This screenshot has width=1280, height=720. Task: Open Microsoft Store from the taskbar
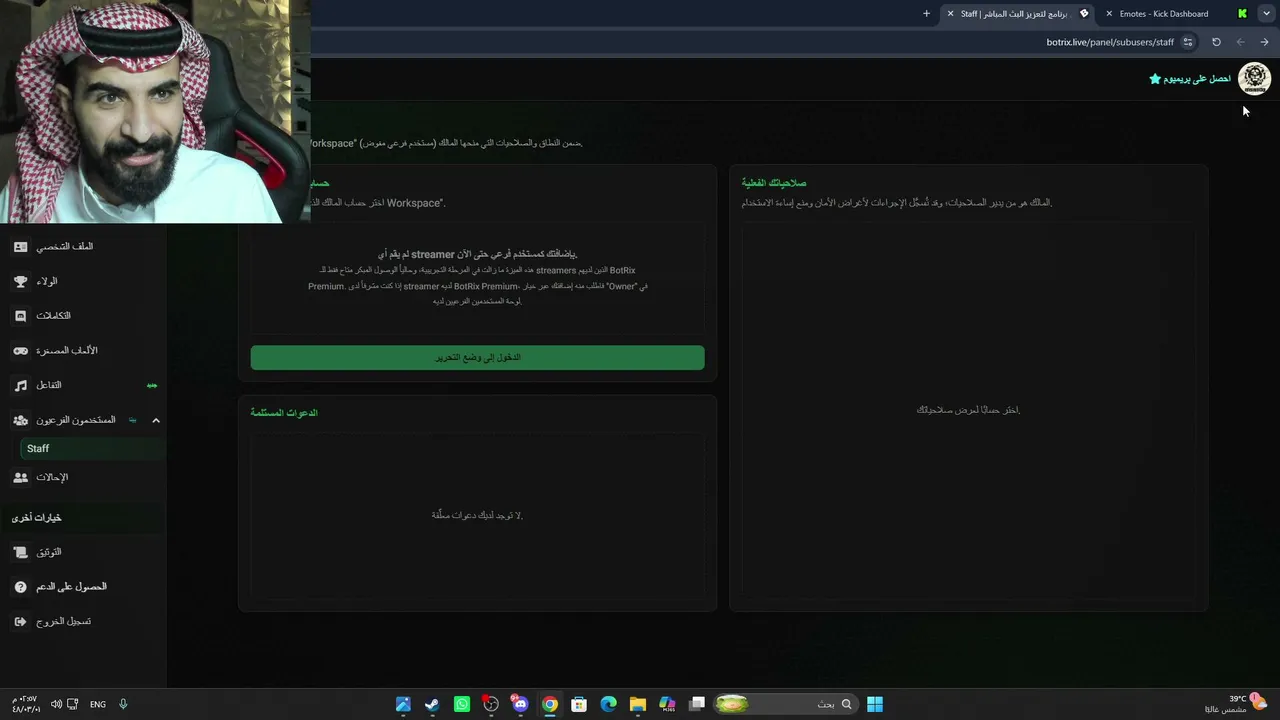tap(579, 704)
